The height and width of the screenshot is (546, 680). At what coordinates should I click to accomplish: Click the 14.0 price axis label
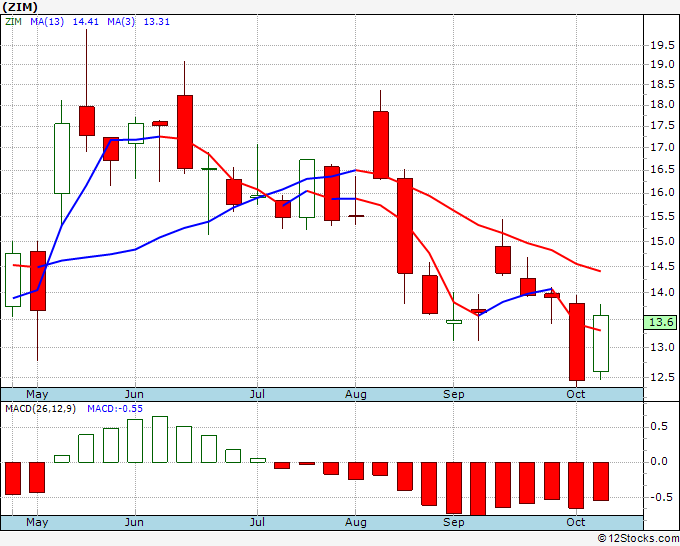(x=662, y=293)
